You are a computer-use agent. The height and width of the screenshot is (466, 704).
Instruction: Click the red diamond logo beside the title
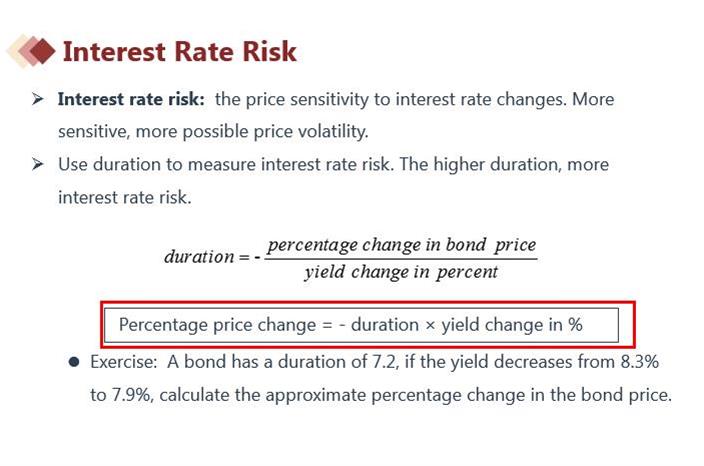coord(31,50)
